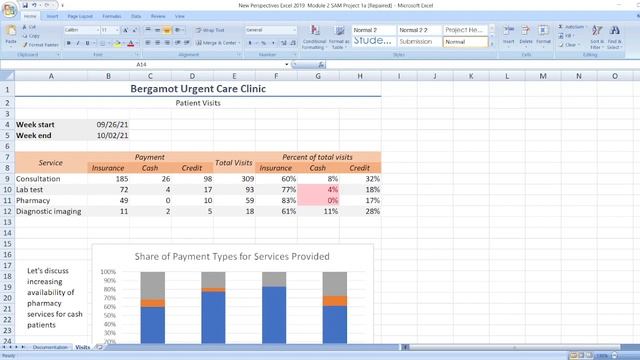Copy the selected cells

[31, 36]
